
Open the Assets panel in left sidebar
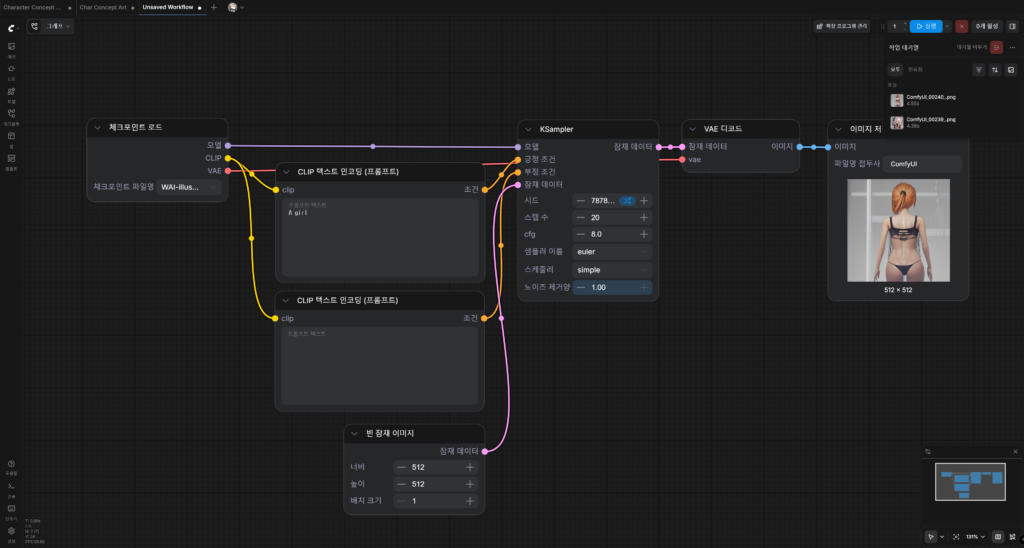coord(11,49)
